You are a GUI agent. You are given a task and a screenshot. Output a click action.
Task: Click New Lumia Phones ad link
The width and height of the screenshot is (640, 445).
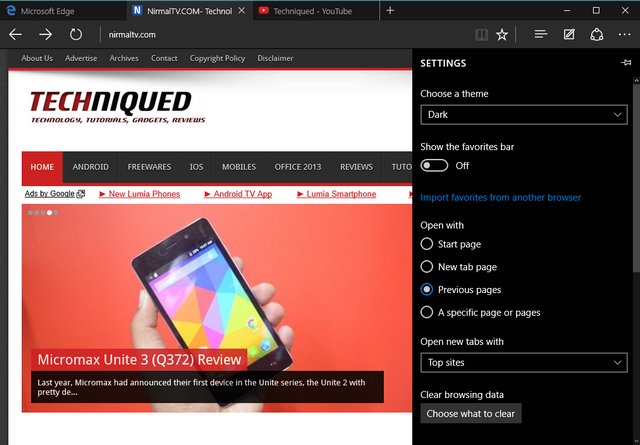(140, 194)
